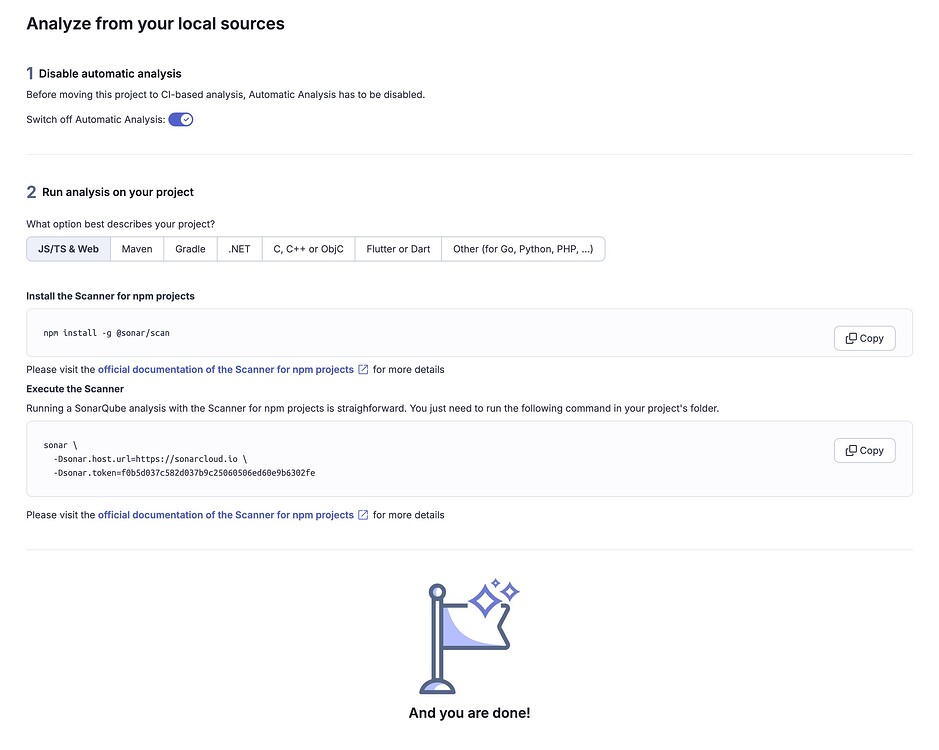Switch to the Maven option
939x750 pixels.
coord(137,248)
